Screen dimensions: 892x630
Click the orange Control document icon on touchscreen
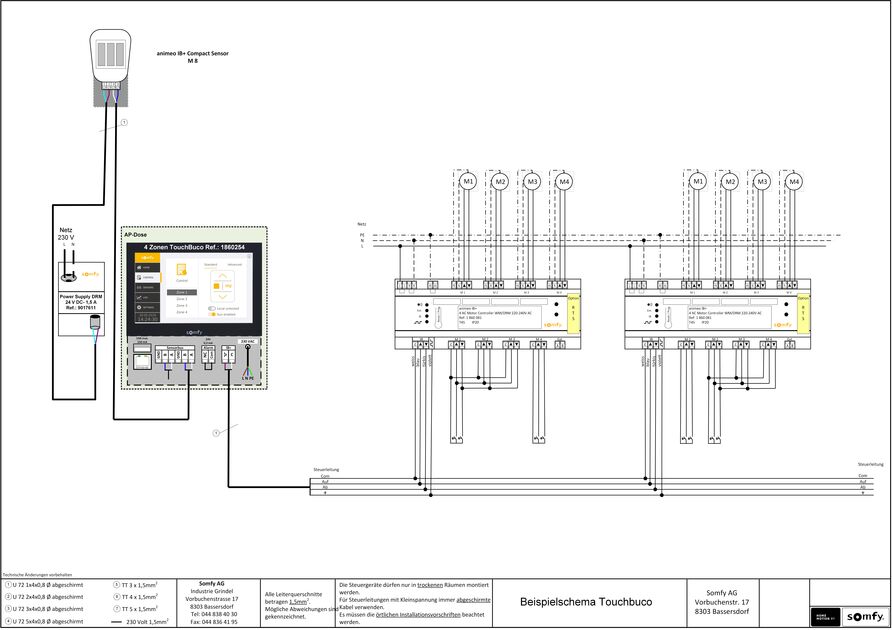[x=181, y=270]
